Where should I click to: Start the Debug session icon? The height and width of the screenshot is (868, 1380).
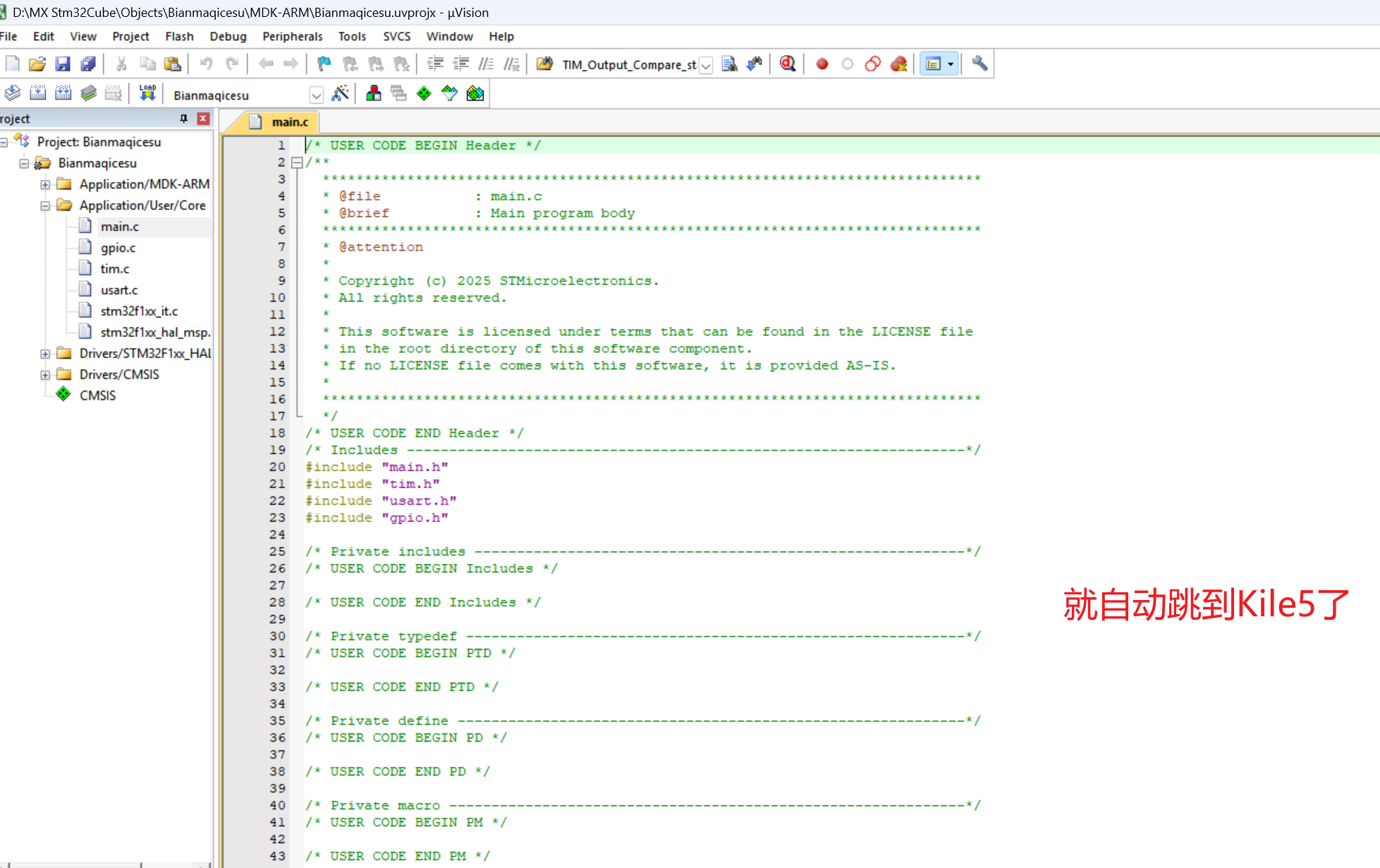(x=788, y=64)
